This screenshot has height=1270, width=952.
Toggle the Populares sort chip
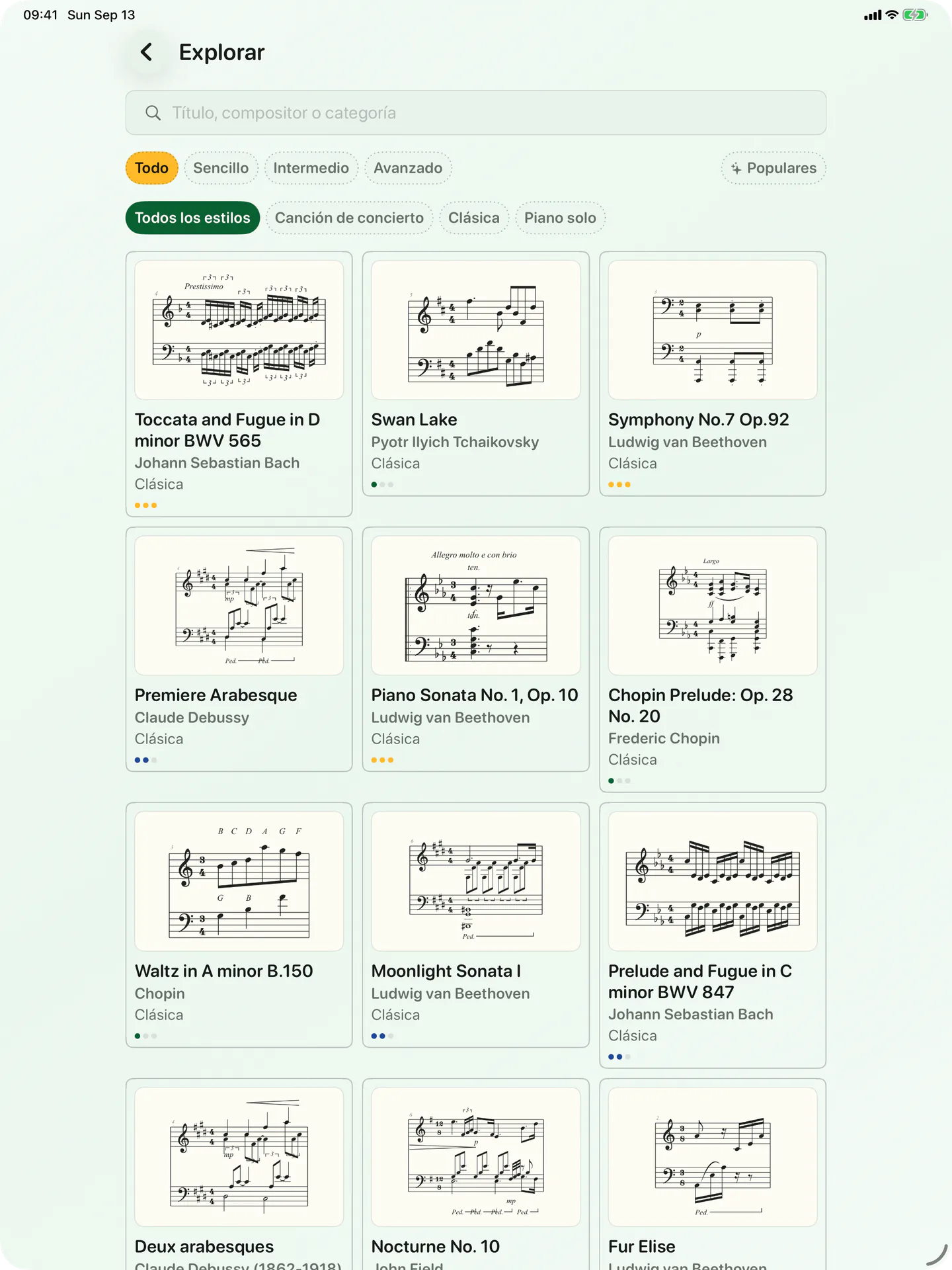[x=773, y=168]
